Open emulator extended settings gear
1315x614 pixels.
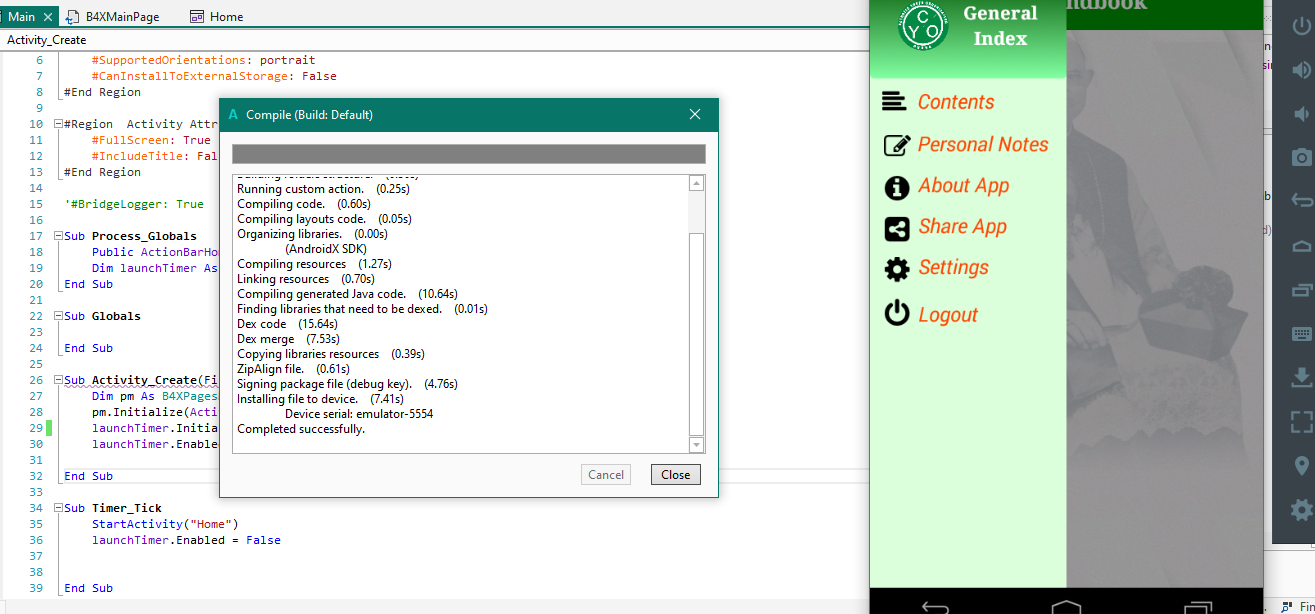tap(1301, 510)
